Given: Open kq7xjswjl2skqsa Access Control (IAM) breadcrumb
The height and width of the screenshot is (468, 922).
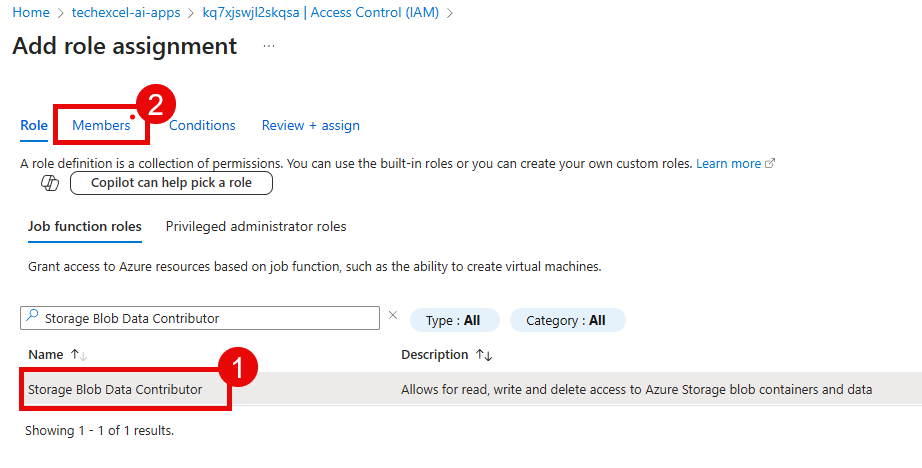Looking at the screenshot, I should [320, 12].
